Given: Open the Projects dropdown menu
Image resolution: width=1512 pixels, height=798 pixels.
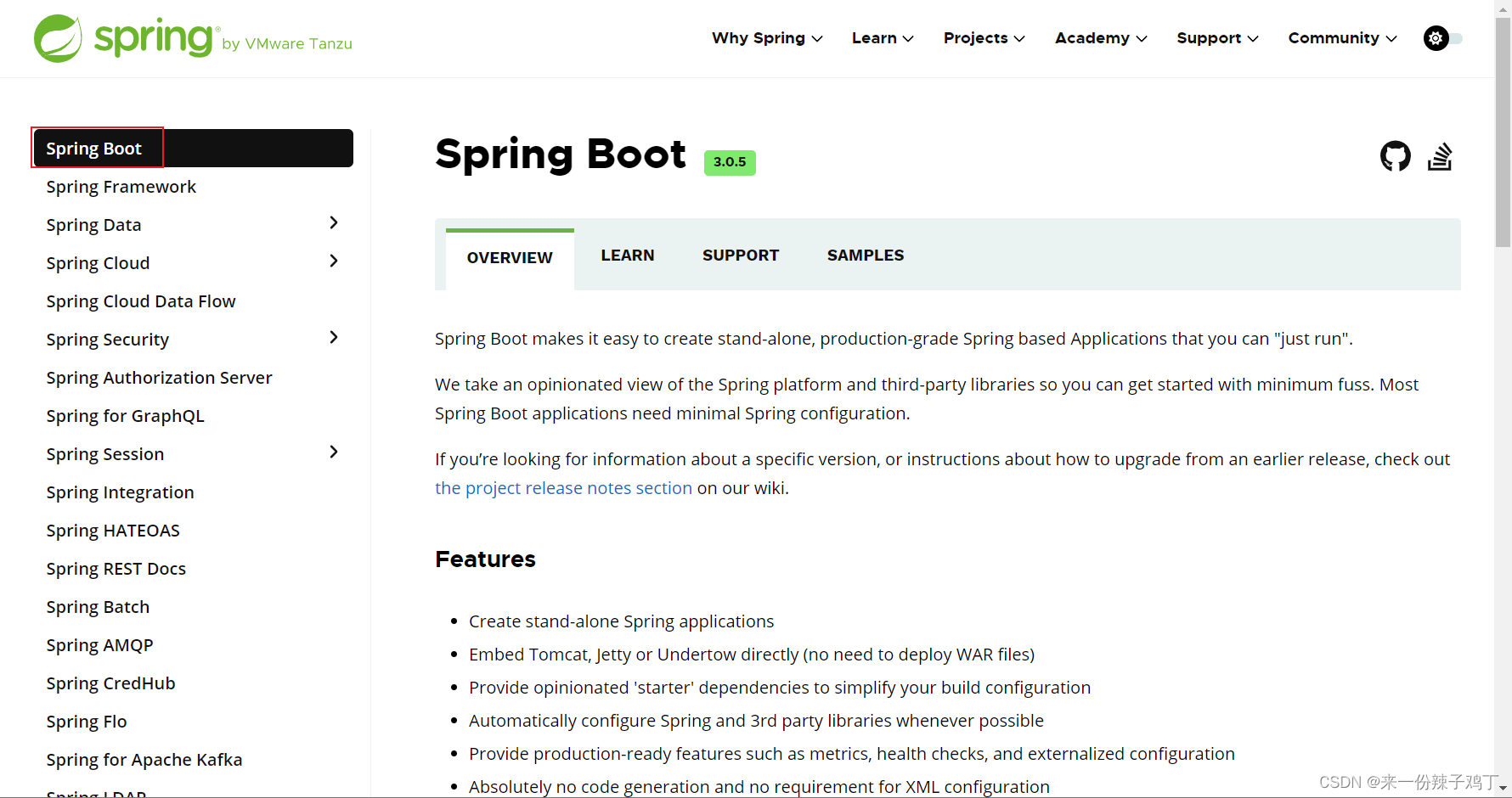Looking at the screenshot, I should [984, 38].
